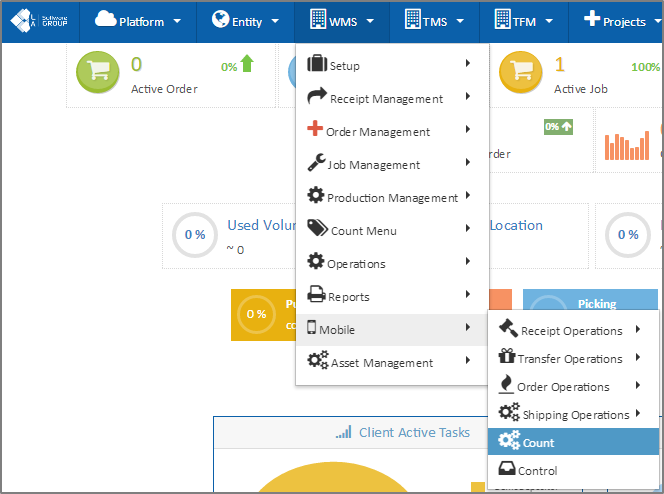Open the Platform dropdown caret
Screen dimensions: 664x494
(177, 21)
